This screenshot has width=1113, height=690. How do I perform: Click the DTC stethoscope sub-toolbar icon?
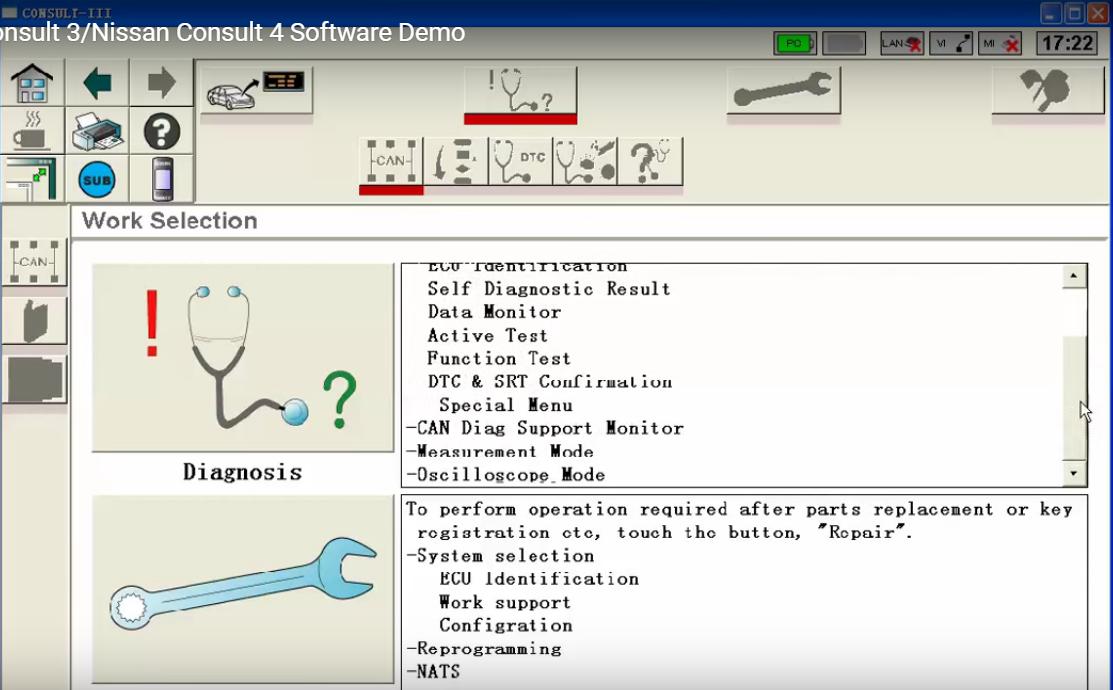click(x=520, y=162)
